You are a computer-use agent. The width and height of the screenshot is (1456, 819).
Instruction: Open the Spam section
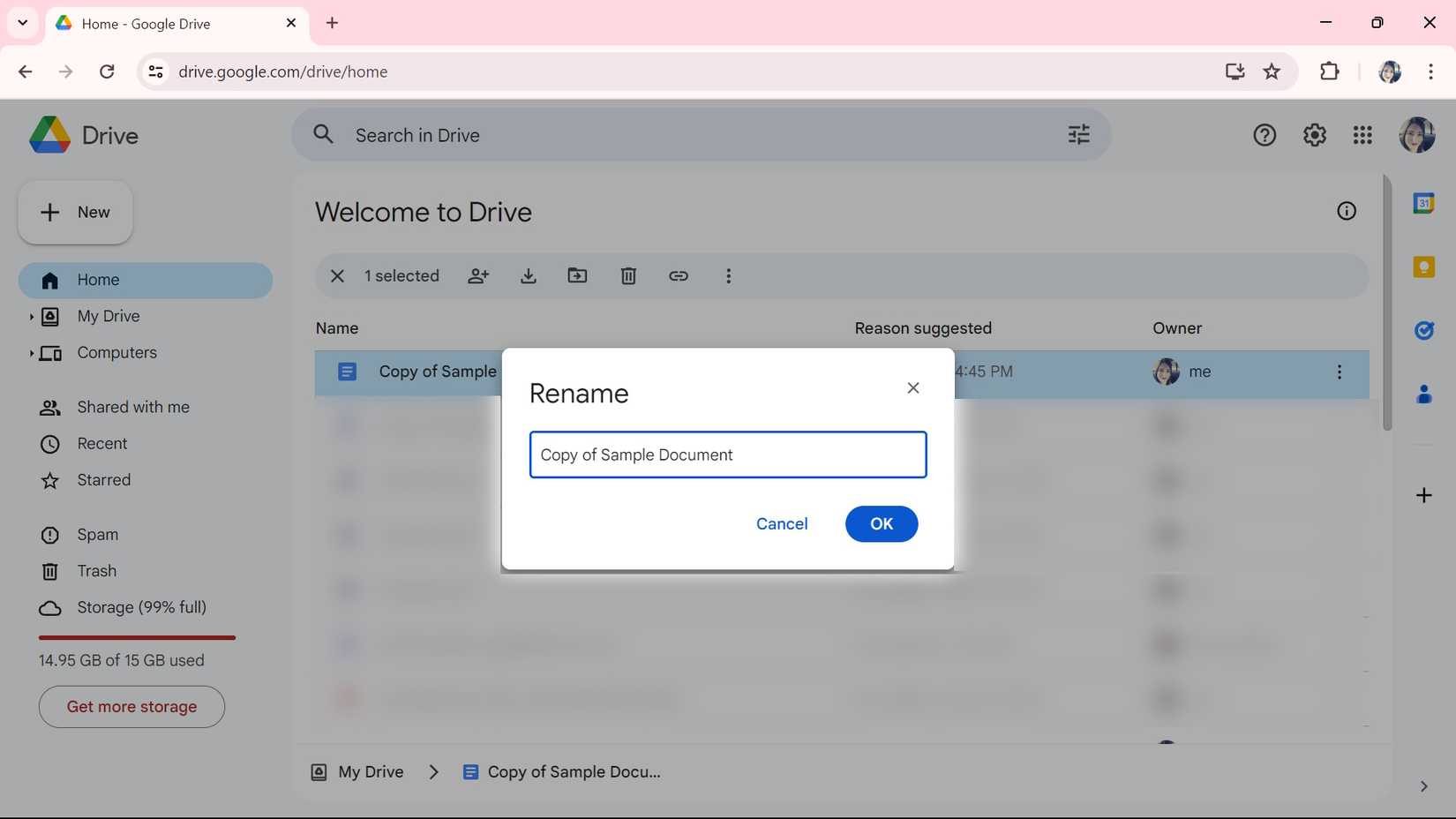pyautogui.click(x=97, y=534)
